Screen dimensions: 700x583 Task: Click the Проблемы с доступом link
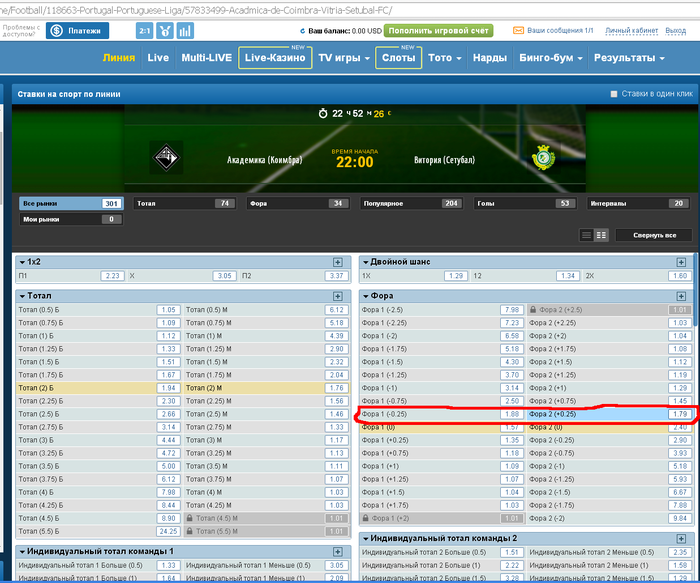click(x=21, y=31)
